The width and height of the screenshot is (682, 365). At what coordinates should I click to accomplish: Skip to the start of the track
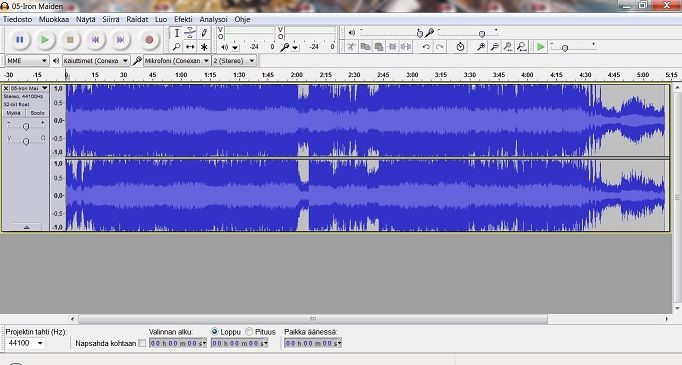click(95, 40)
